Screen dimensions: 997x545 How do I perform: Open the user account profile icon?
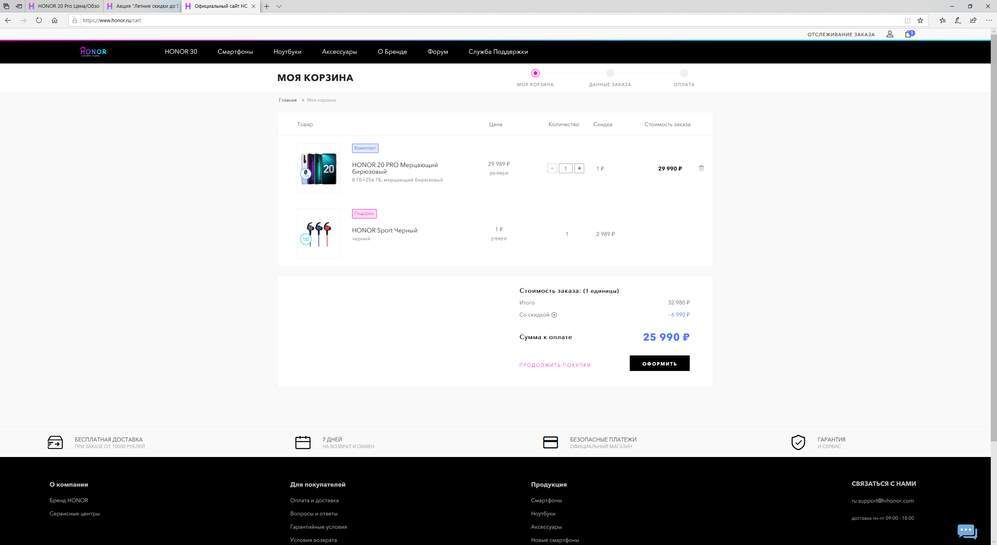pos(890,34)
